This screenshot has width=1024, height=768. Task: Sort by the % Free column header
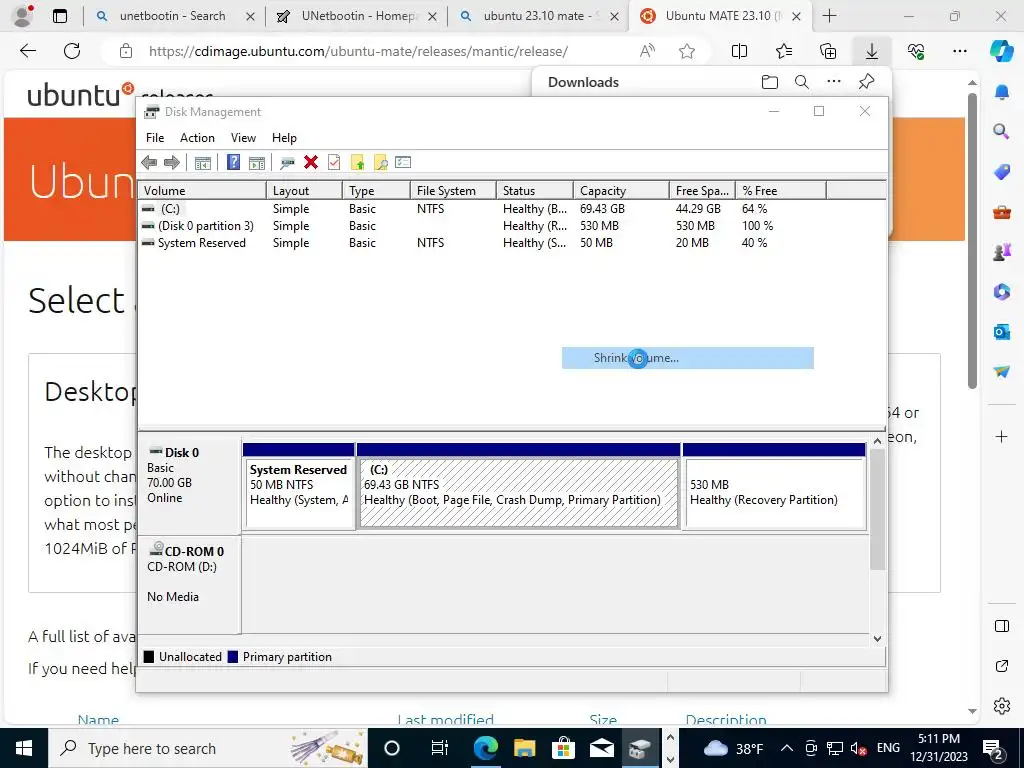780,191
